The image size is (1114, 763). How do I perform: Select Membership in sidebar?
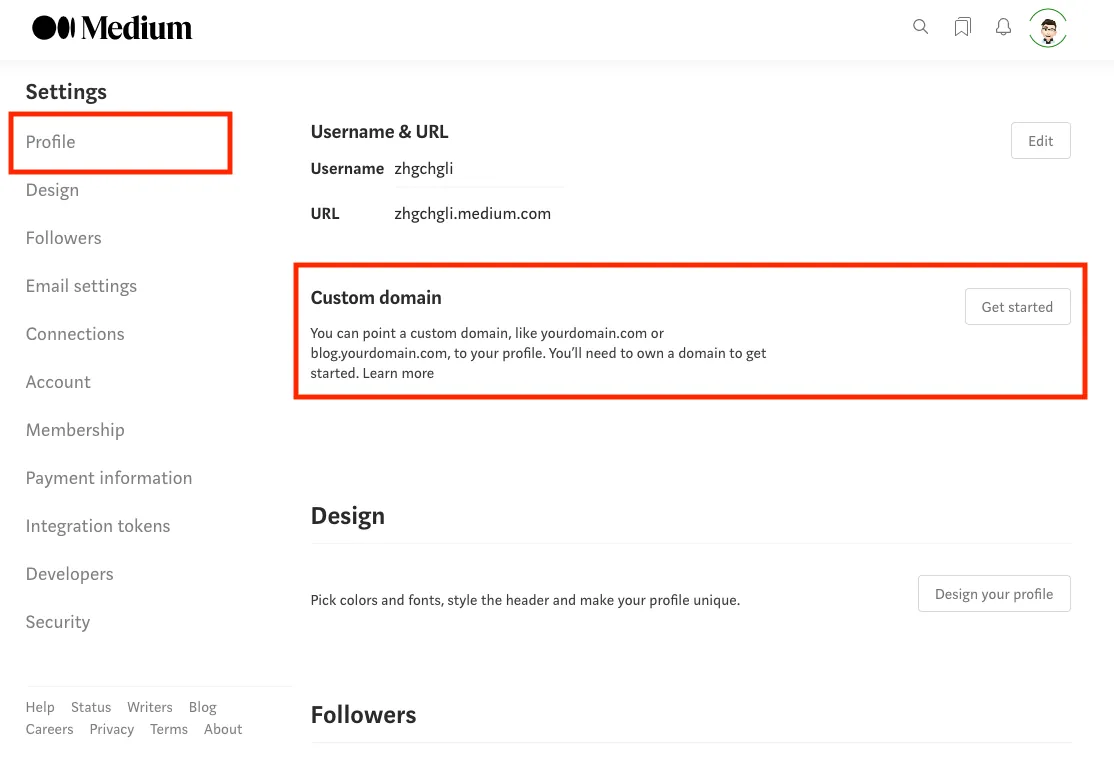click(75, 430)
